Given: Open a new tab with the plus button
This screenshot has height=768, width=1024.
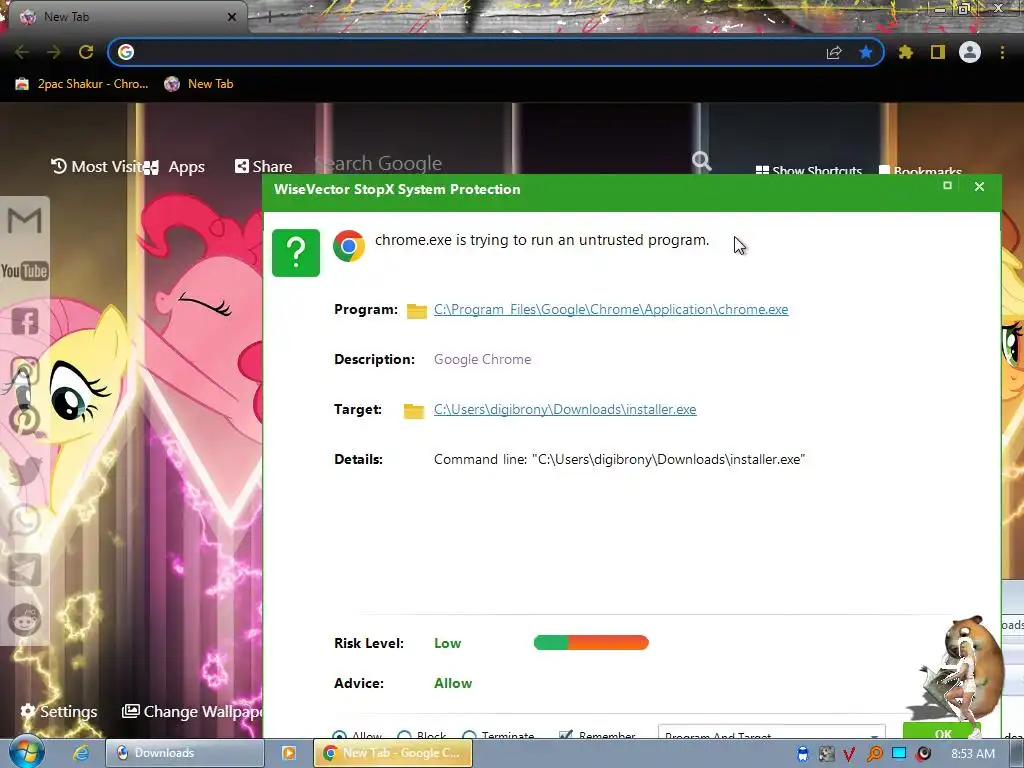Looking at the screenshot, I should click(x=269, y=18).
